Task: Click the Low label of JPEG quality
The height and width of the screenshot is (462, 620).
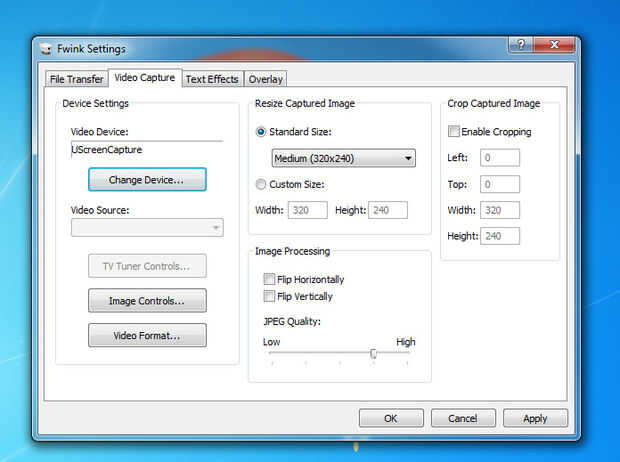Action: 271,342
